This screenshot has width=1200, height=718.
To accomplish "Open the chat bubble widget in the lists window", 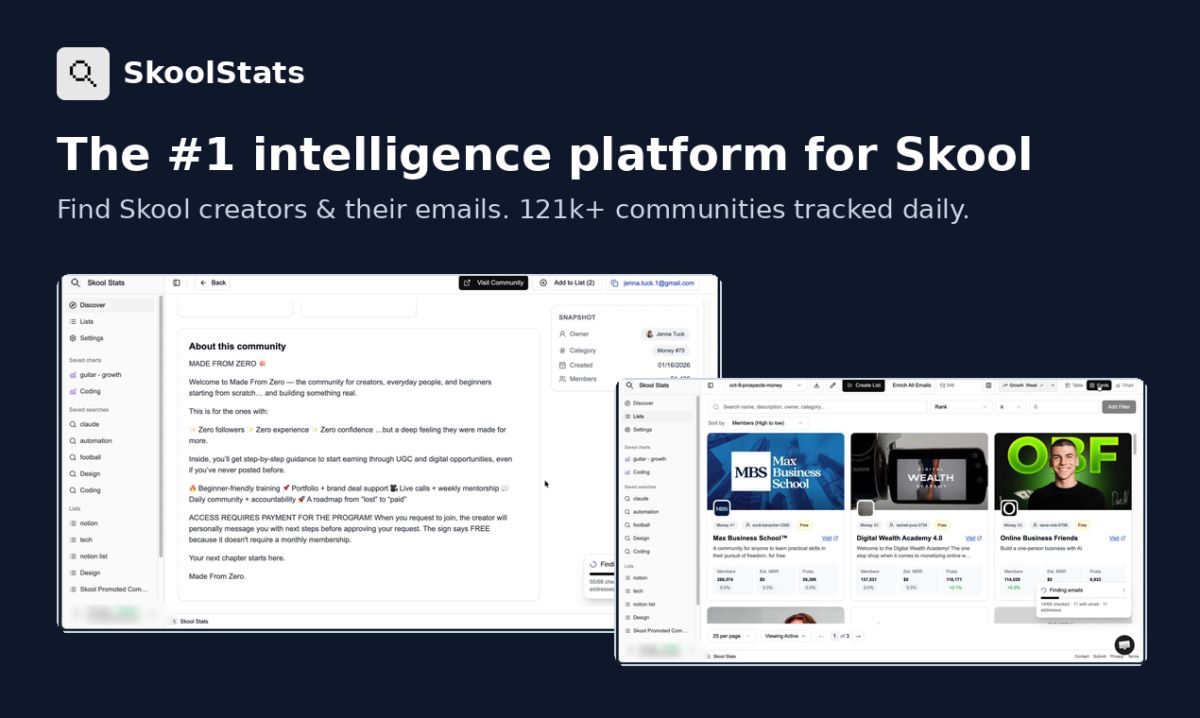I will (1124, 645).
